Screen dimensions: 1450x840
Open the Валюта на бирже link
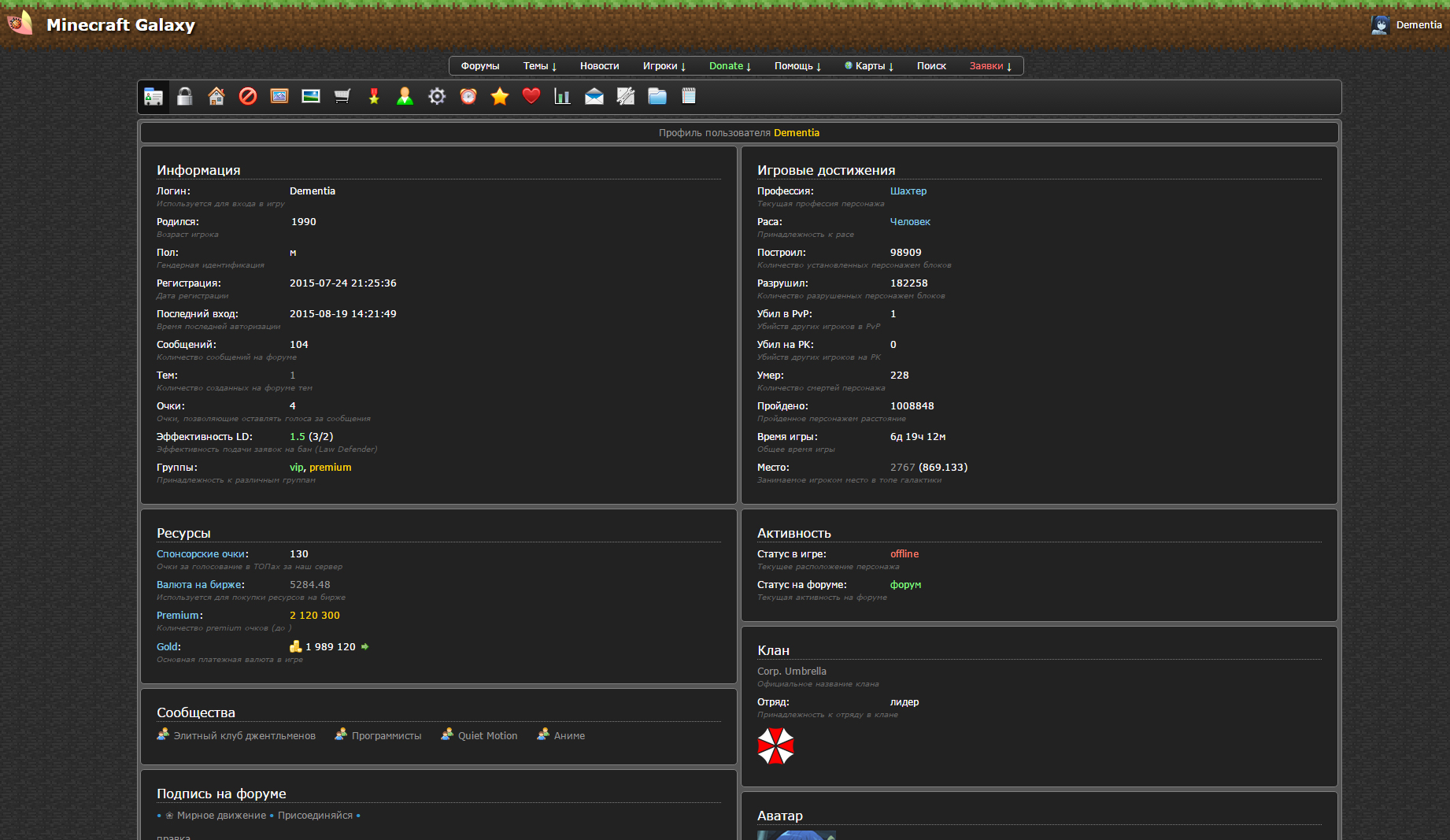tap(199, 585)
